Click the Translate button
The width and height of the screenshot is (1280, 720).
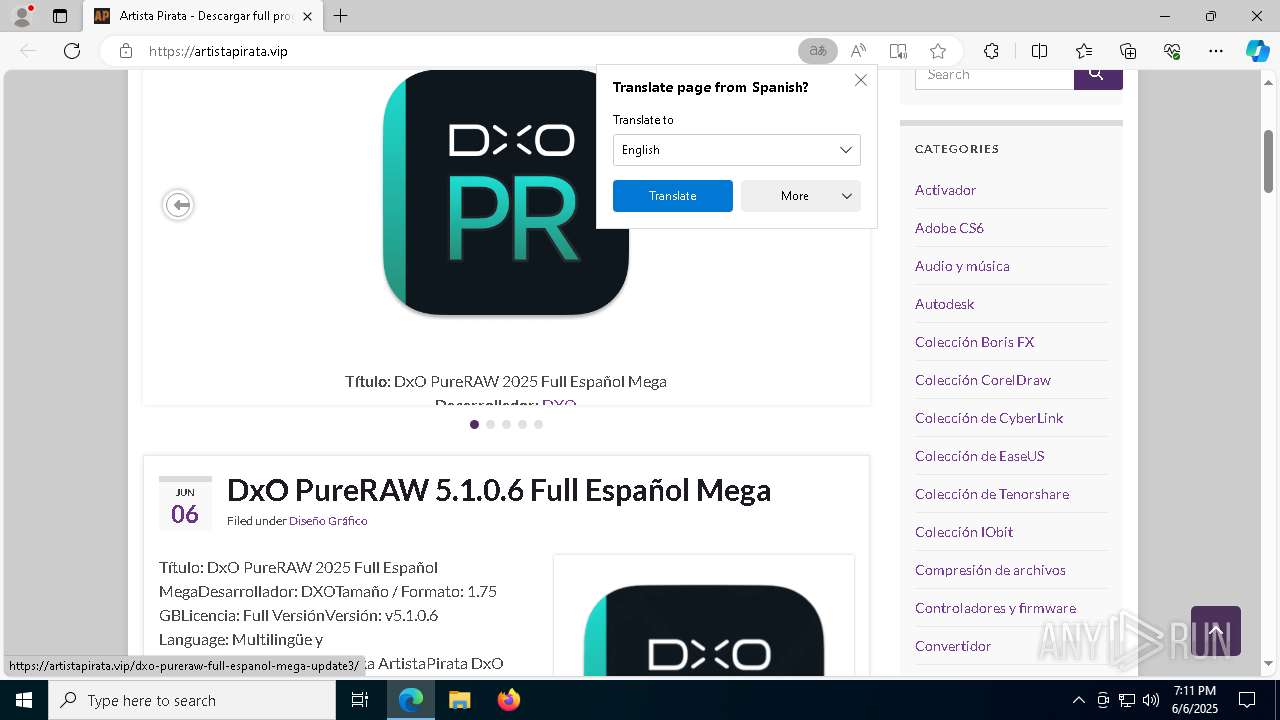tap(673, 196)
